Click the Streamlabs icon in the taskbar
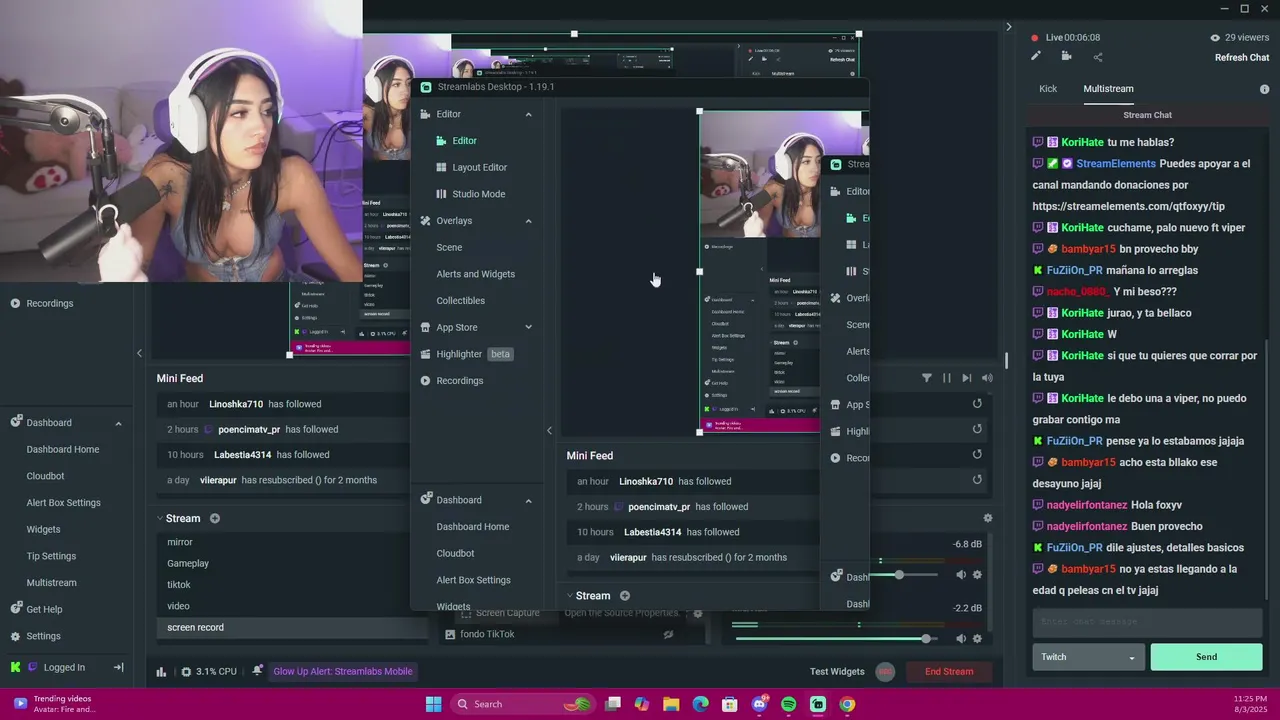The height and width of the screenshot is (720, 1280). pos(818,704)
